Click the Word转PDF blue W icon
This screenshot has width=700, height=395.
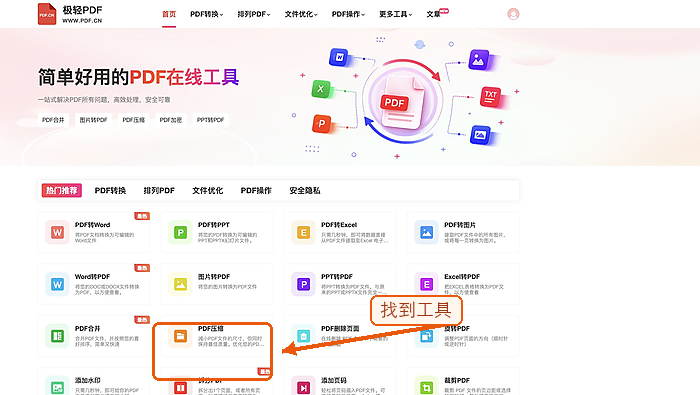click(57, 284)
